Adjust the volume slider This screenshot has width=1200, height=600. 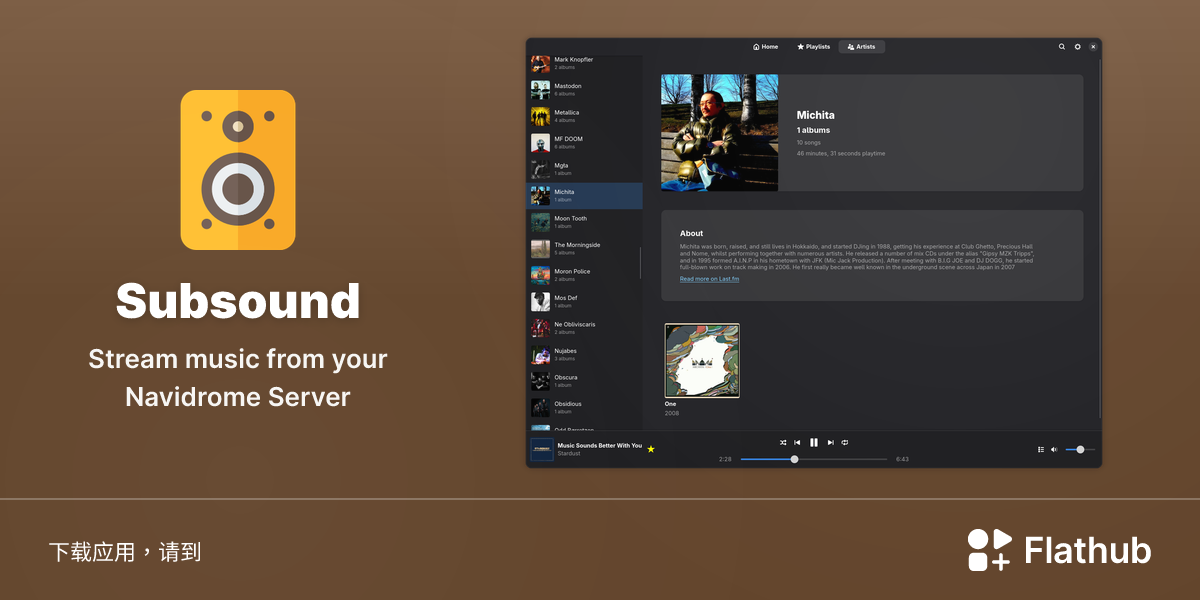click(1080, 450)
